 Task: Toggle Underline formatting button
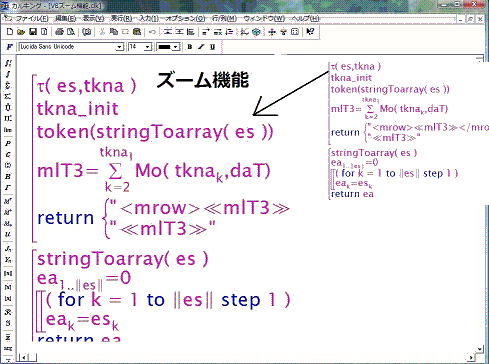212,47
